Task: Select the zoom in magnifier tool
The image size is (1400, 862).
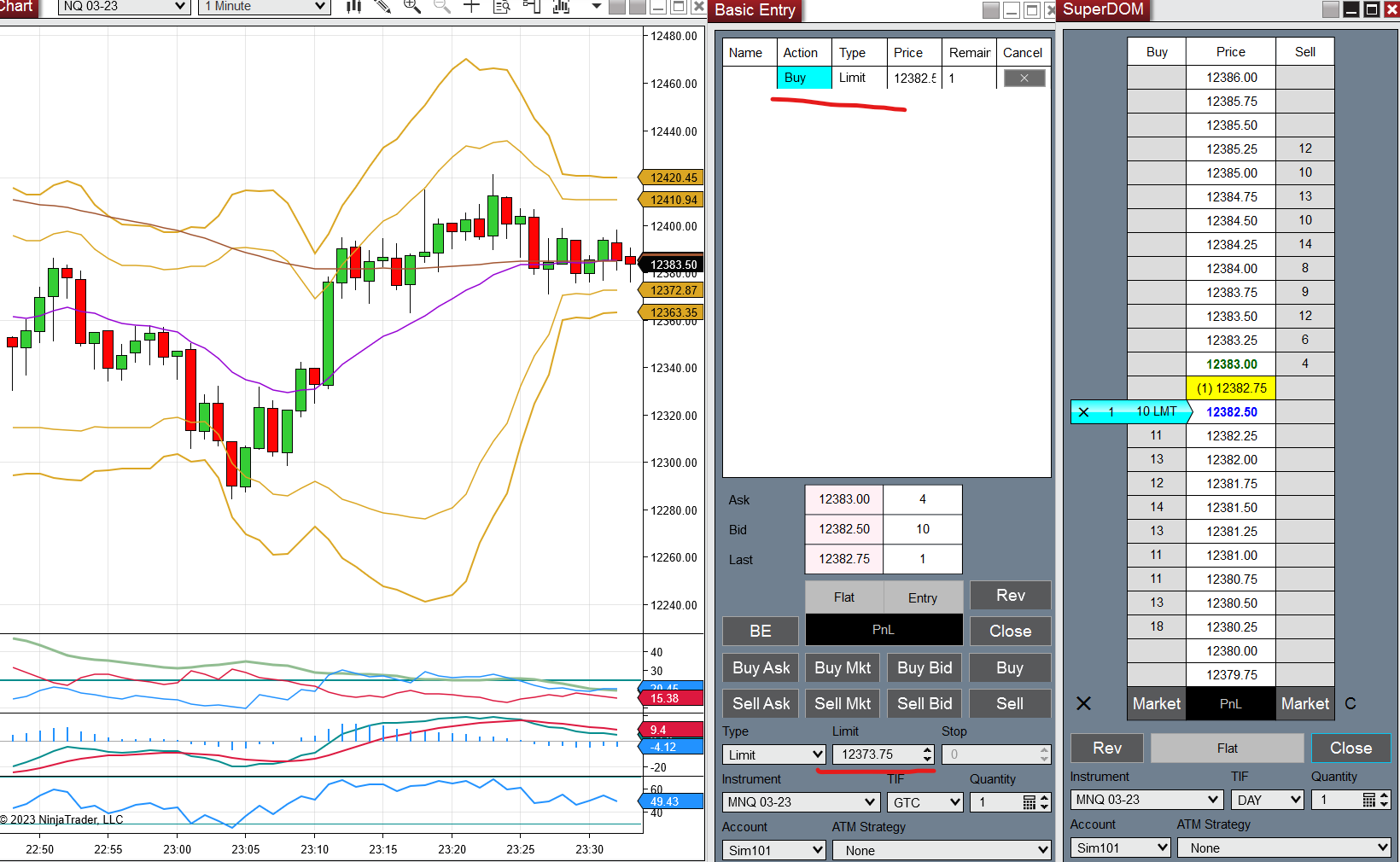Action: point(411,6)
